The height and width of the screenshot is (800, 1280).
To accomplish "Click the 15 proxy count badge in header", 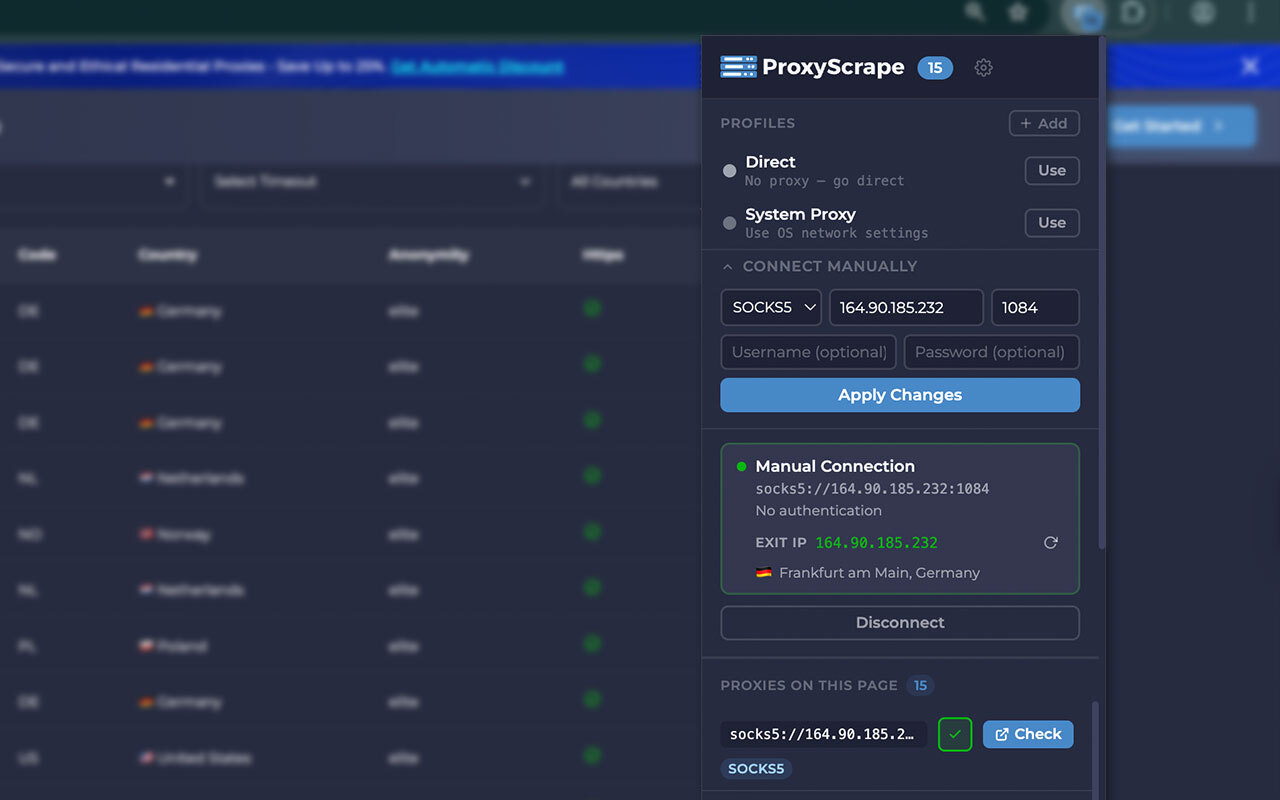I will click(935, 68).
